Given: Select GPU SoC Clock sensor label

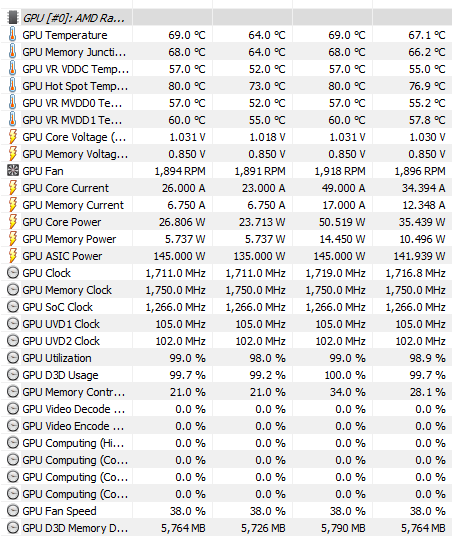Looking at the screenshot, I should [x=57, y=307].
